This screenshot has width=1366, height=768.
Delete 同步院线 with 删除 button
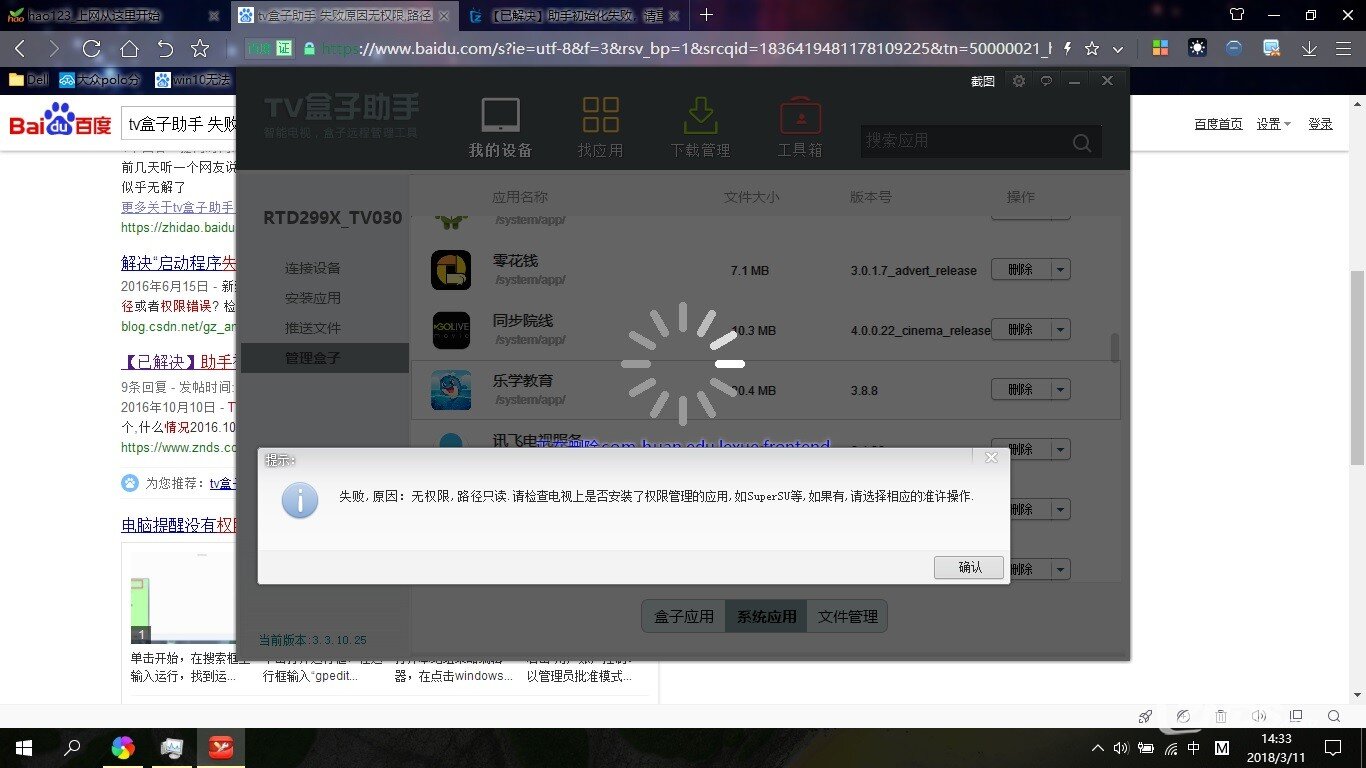point(1021,330)
